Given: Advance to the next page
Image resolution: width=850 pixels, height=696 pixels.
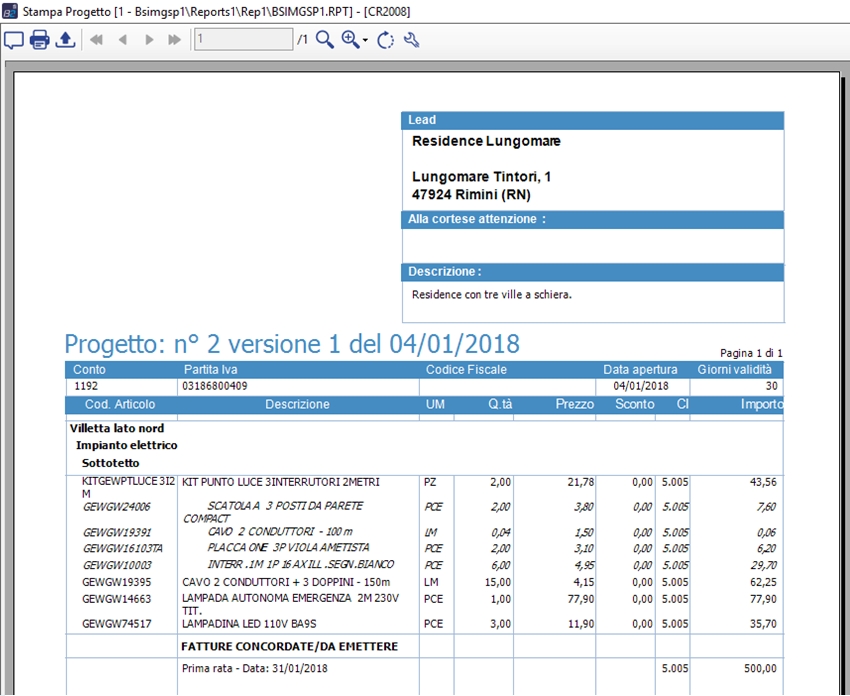Looking at the screenshot, I should tap(149, 40).
